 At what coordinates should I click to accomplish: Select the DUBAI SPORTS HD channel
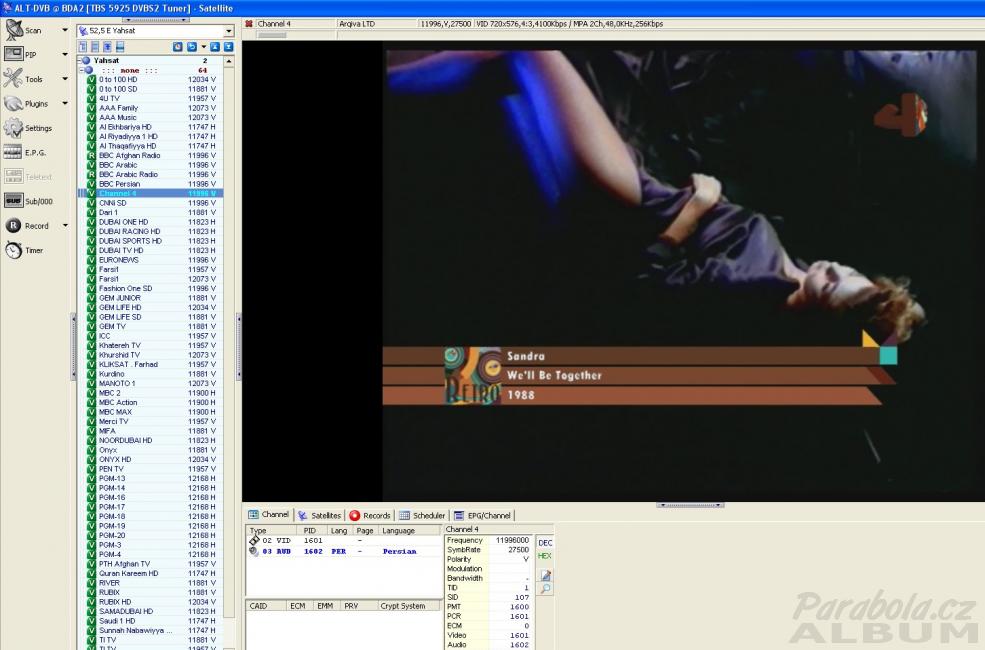click(151, 241)
